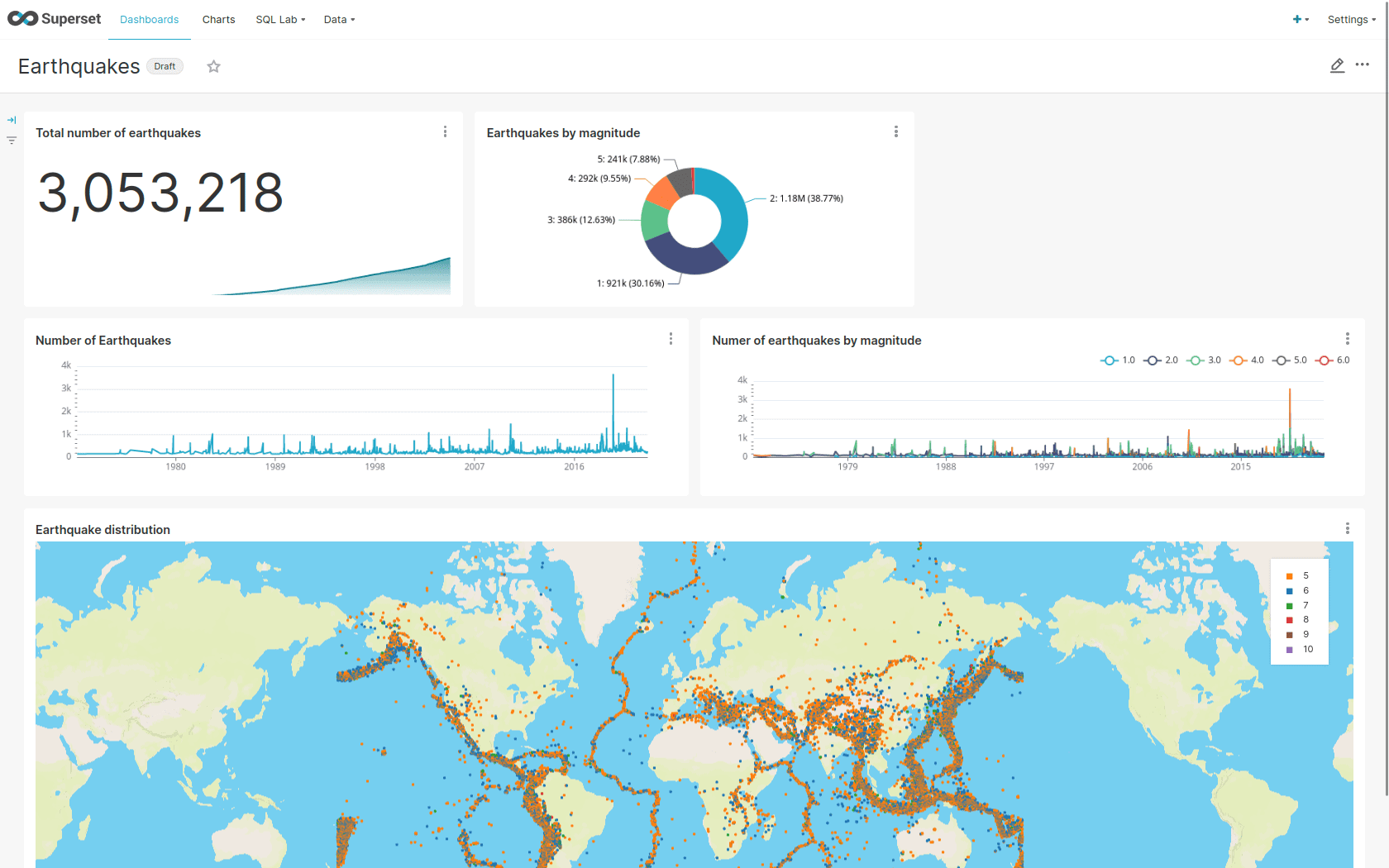
Task: Open options kebab on Total number of earthquakes
Action: pos(445,131)
